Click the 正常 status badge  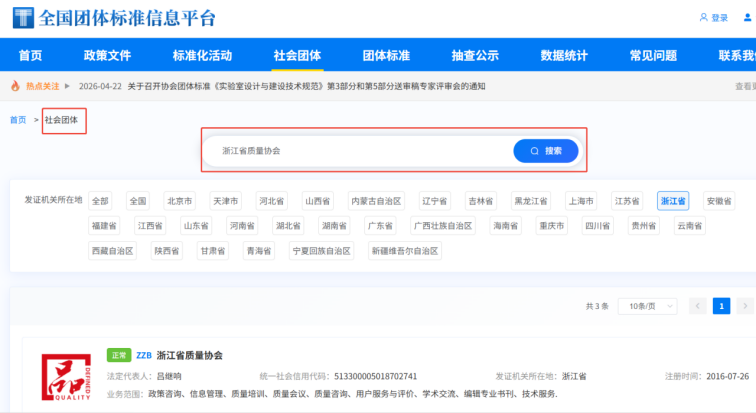click(119, 355)
